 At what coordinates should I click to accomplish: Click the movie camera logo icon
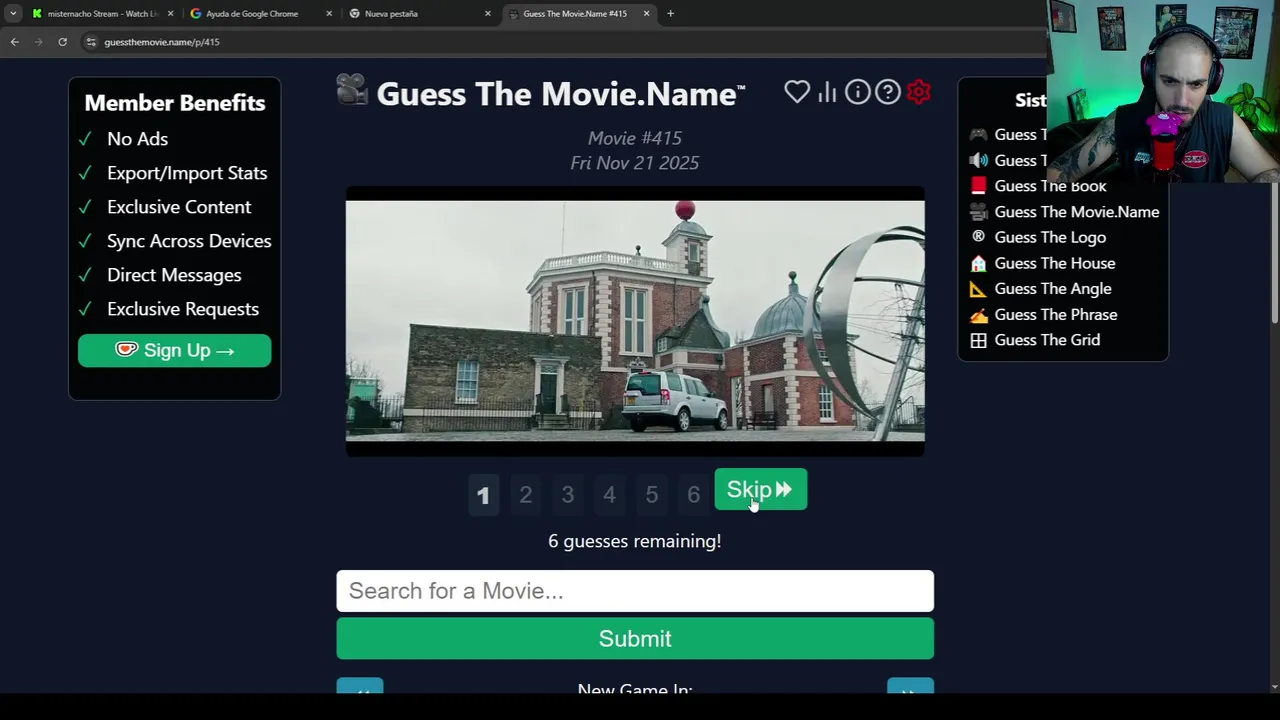pos(352,90)
